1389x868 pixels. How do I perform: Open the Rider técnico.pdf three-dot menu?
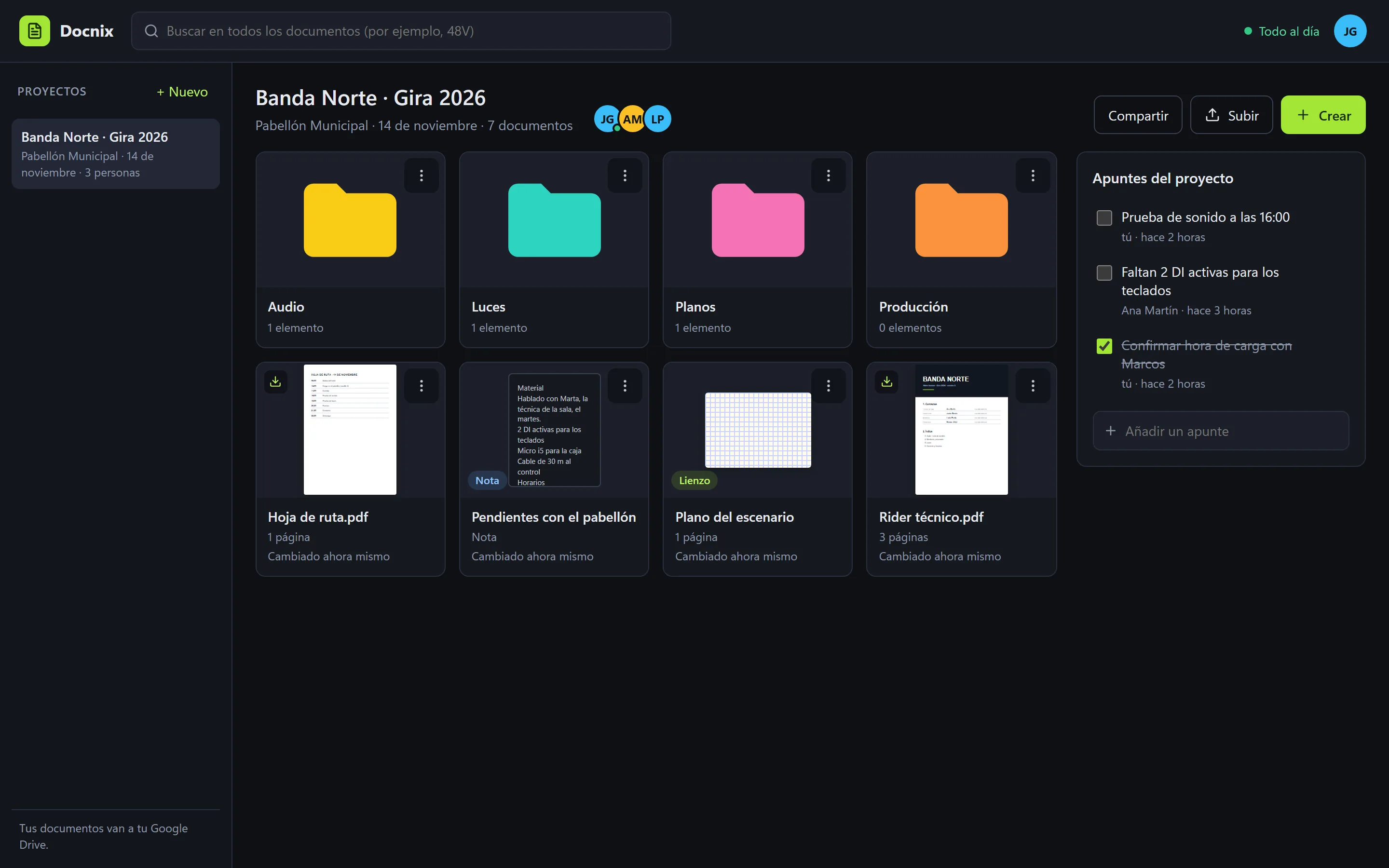(x=1033, y=386)
